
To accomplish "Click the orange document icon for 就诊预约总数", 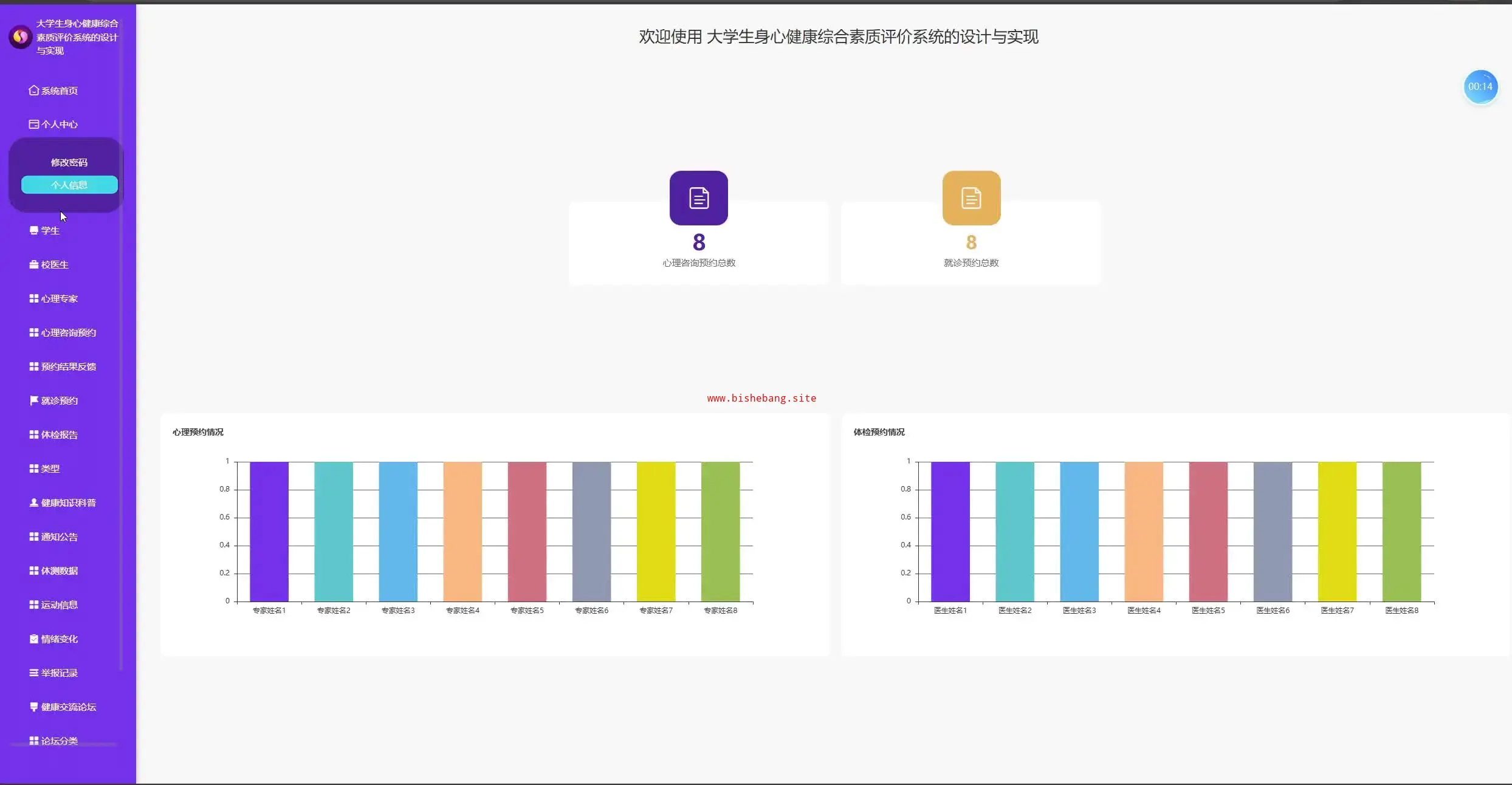I will [x=971, y=198].
